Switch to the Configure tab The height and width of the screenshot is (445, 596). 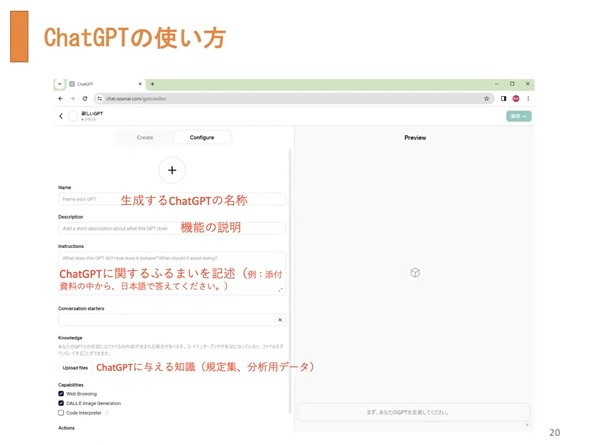tap(202, 138)
